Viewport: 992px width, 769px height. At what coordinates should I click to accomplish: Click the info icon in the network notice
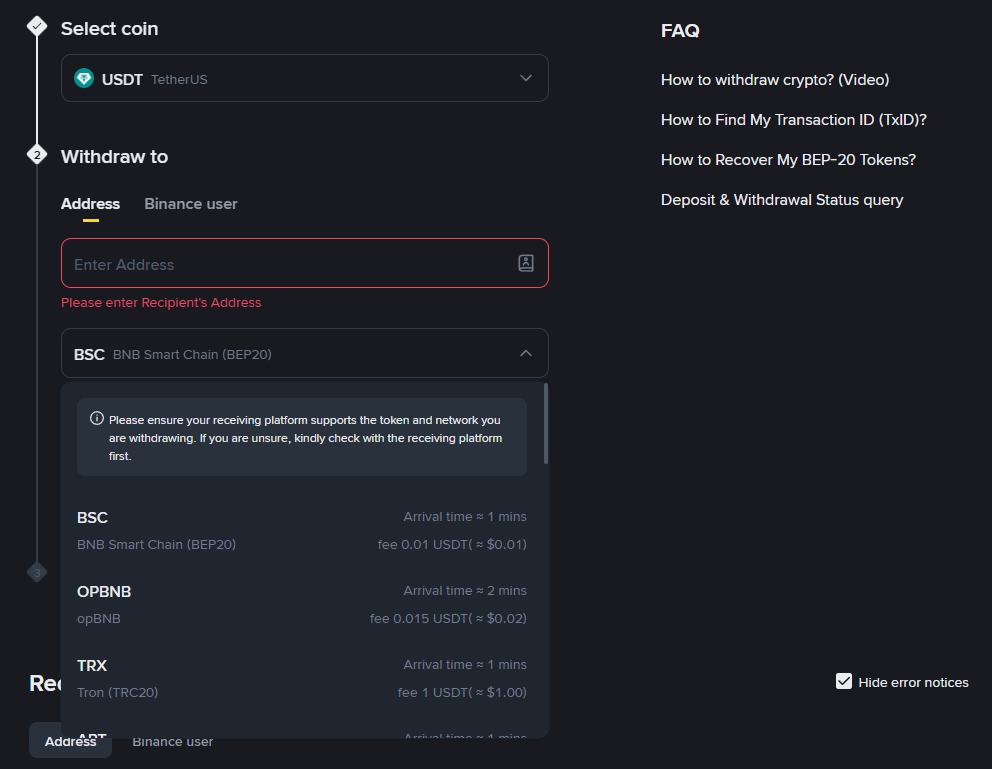[97, 419]
